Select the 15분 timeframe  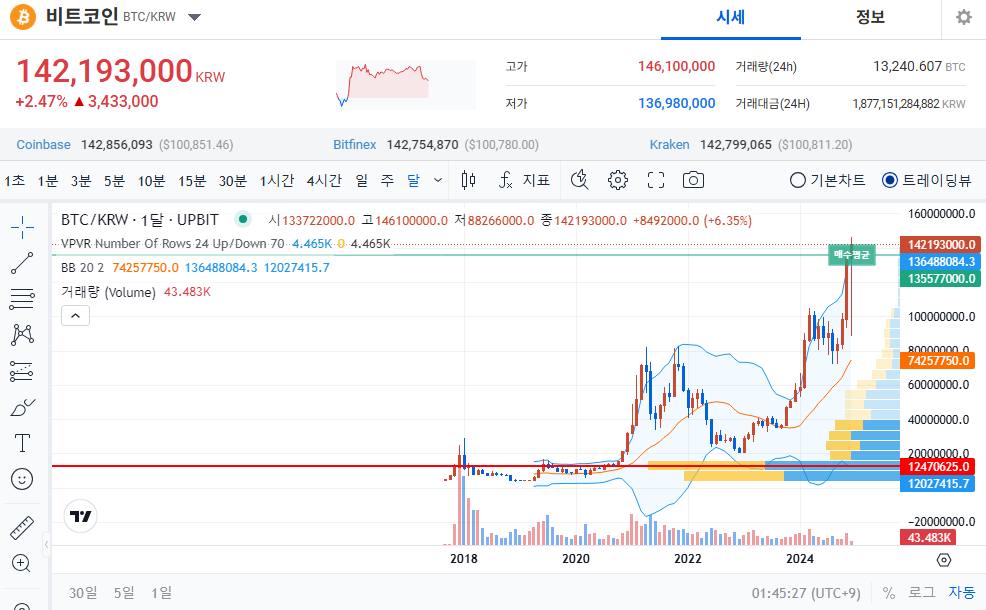click(192, 181)
